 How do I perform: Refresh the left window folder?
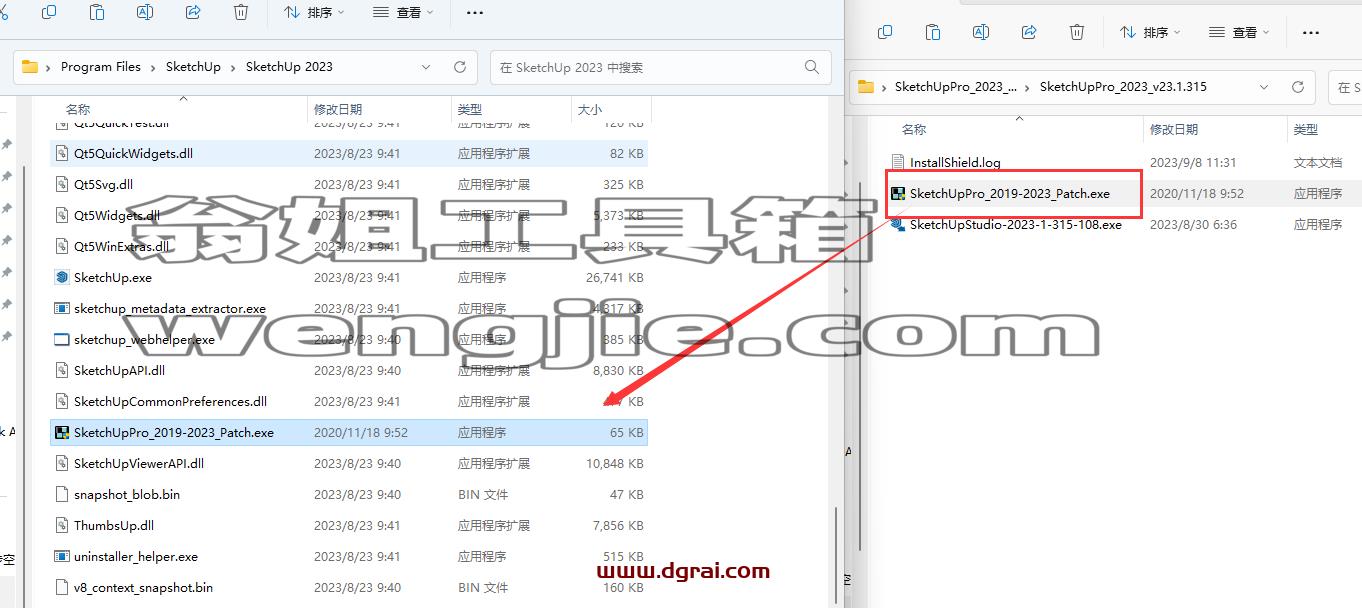click(460, 67)
